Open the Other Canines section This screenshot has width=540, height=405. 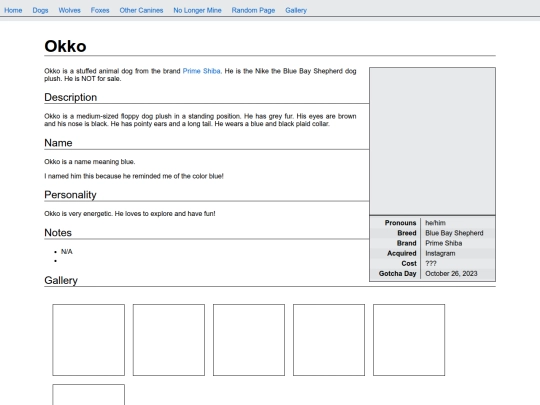141,10
